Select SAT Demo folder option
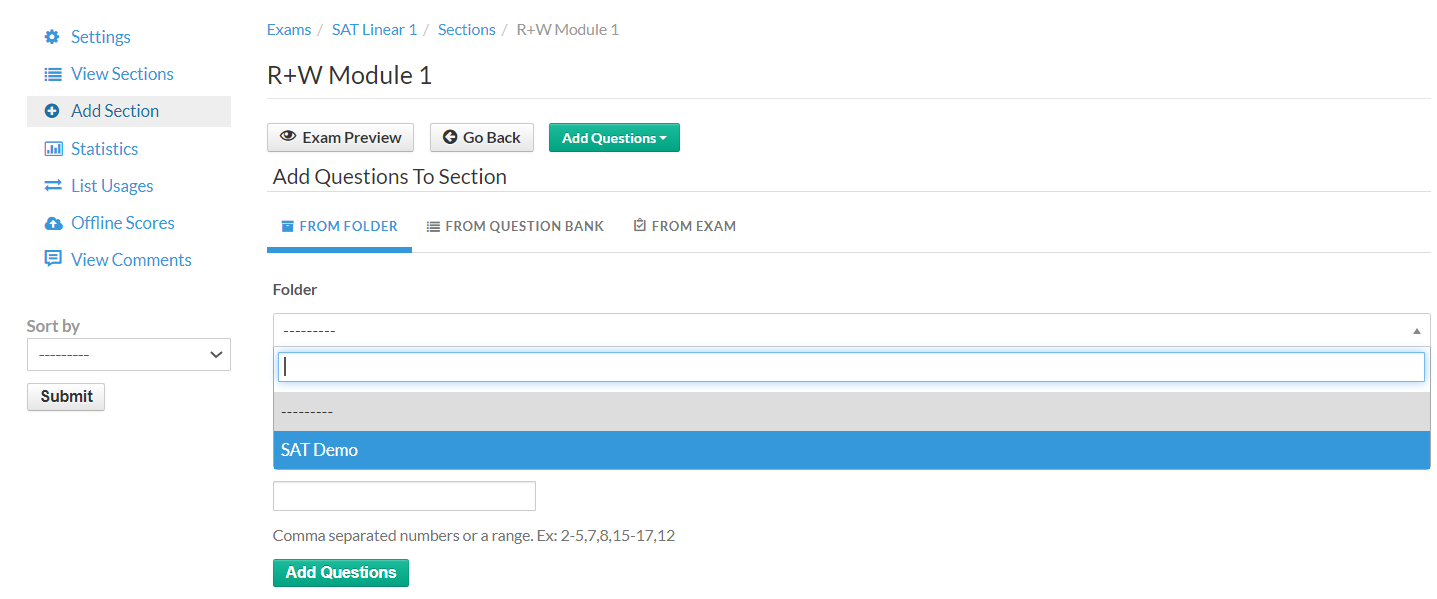1437x599 pixels. point(851,450)
